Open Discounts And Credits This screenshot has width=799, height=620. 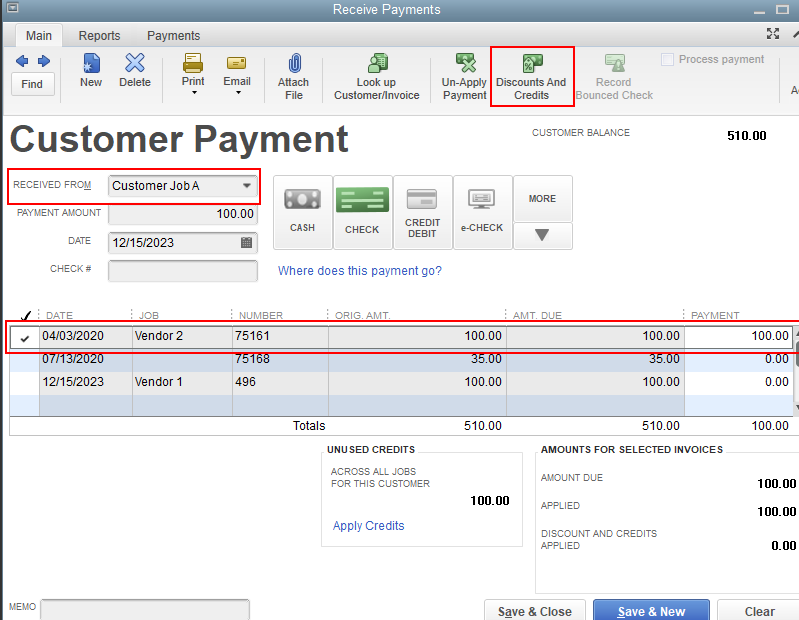click(x=531, y=76)
